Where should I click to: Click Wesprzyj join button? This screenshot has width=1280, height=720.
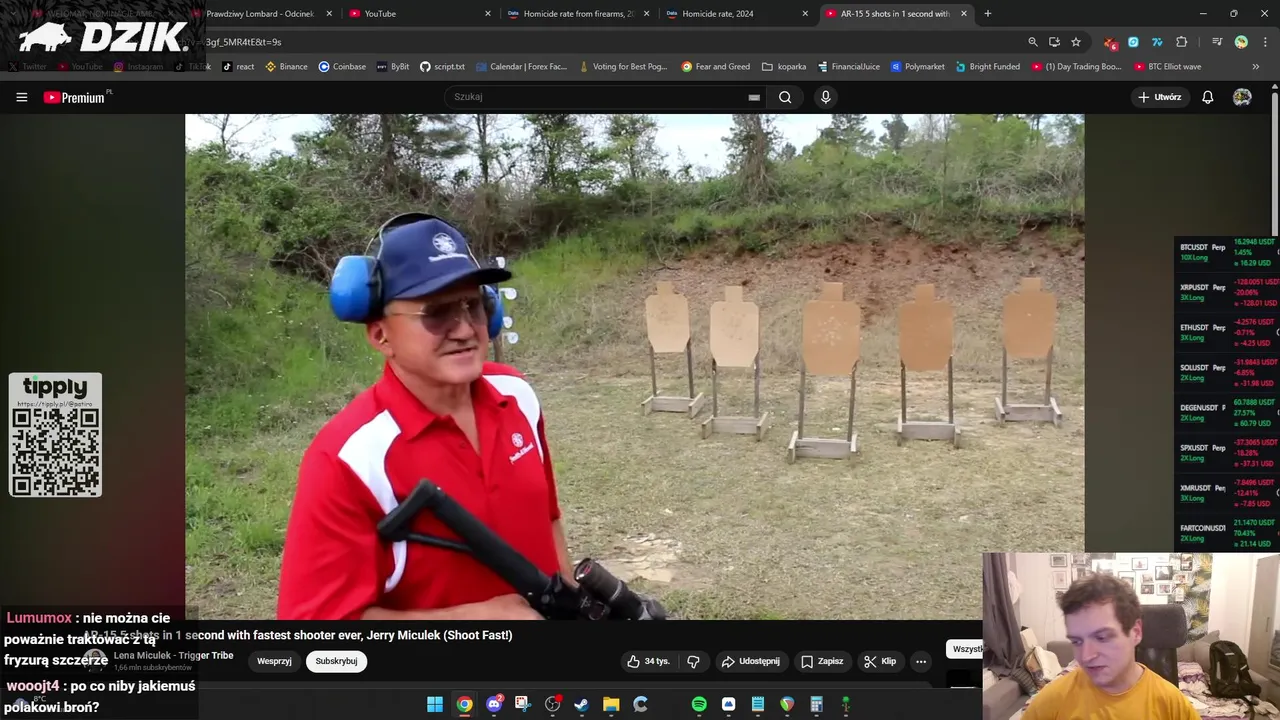coord(274,661)
